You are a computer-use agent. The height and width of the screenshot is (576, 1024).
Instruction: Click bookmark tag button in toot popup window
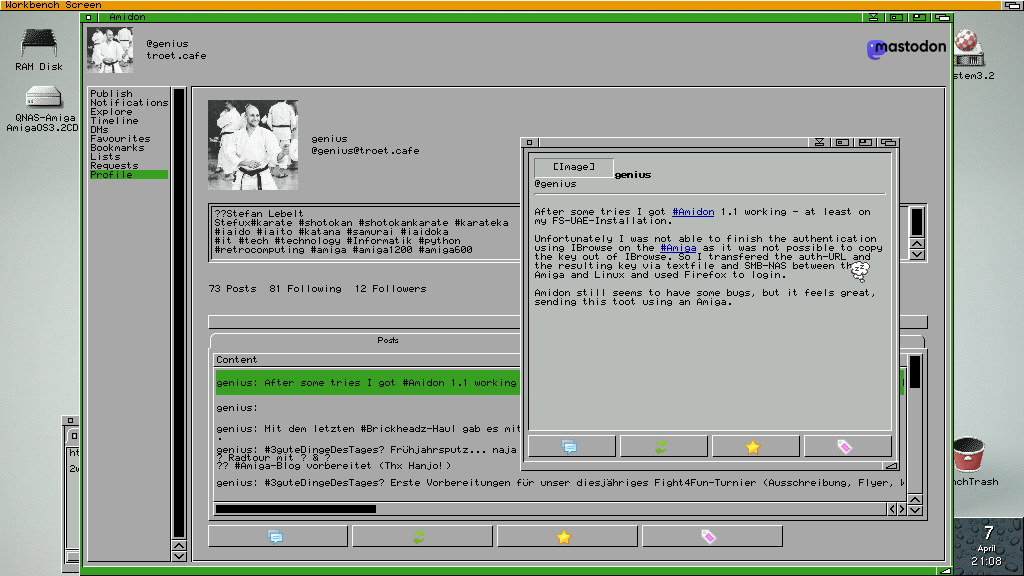(x=848, y=447)
